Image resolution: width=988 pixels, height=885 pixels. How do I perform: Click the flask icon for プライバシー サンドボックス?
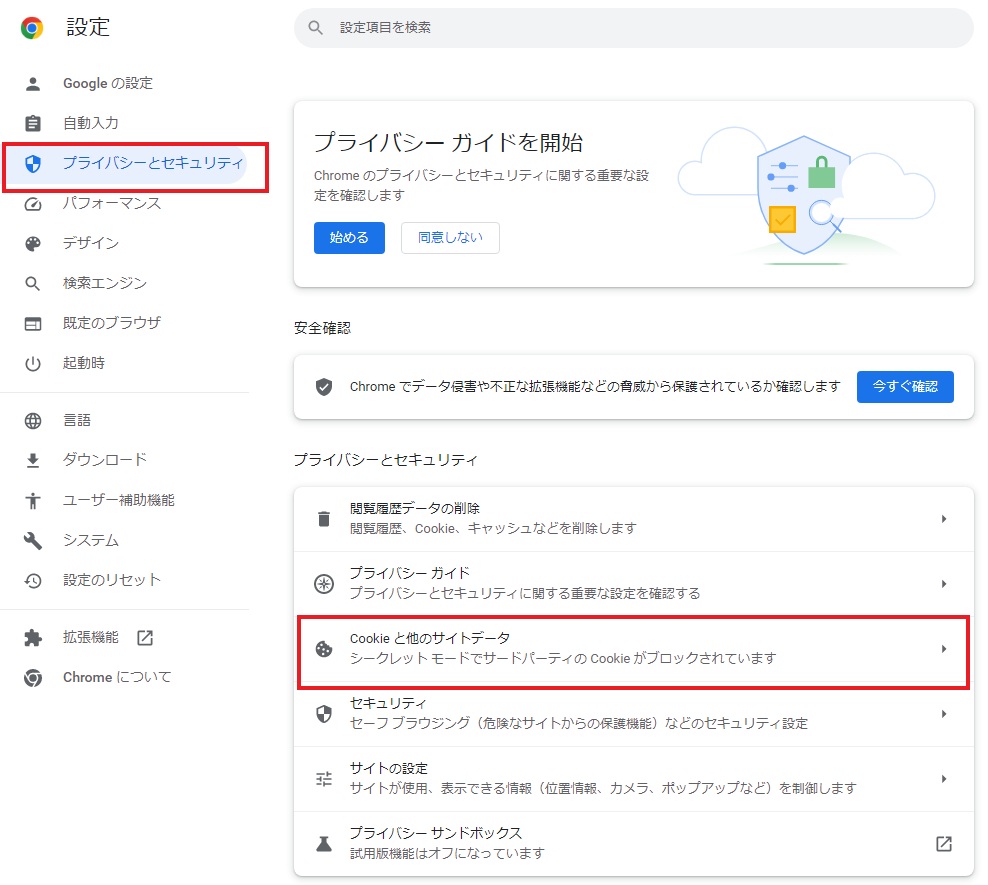click(x=324, y=844)
